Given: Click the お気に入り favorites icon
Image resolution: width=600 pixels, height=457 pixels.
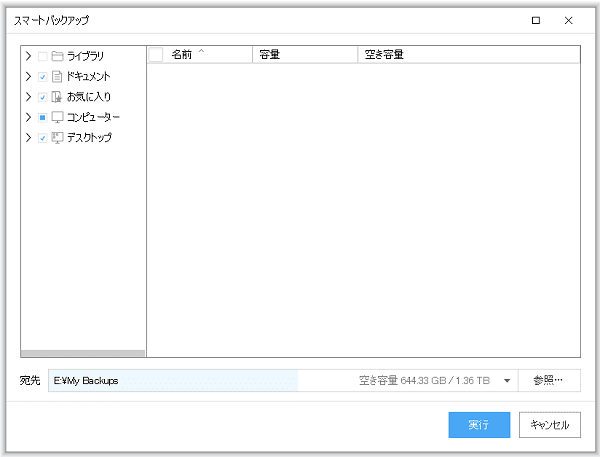Looking at the screenshot, I should (x=57, y=97).
